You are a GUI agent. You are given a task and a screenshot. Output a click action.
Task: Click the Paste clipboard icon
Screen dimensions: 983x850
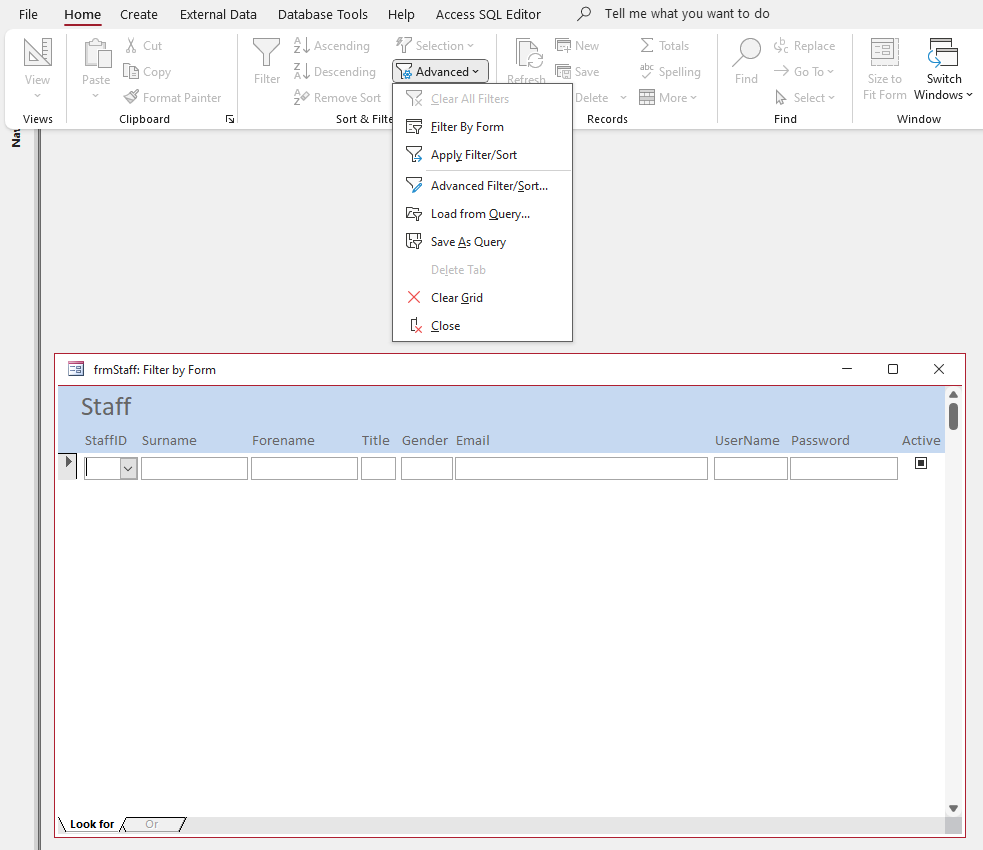coord(97,53)
